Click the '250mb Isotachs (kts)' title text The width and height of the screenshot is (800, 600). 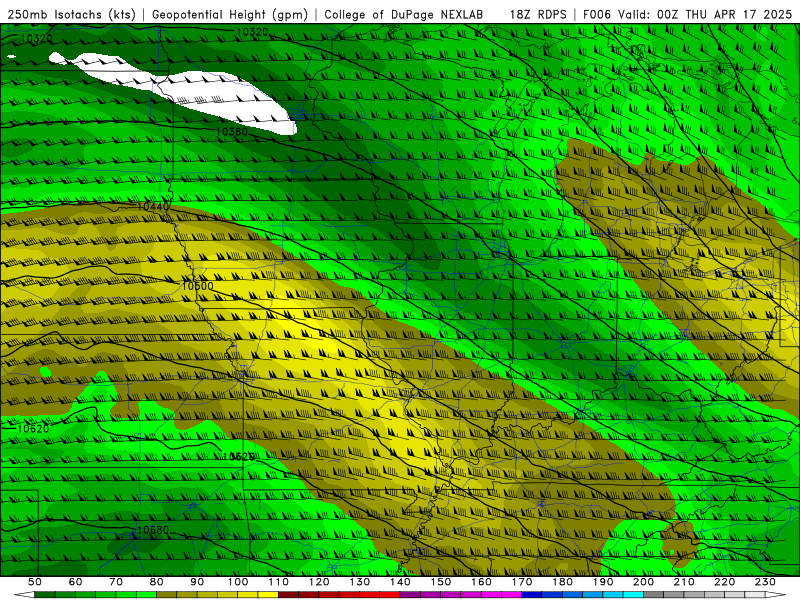(x=71, y=14)
